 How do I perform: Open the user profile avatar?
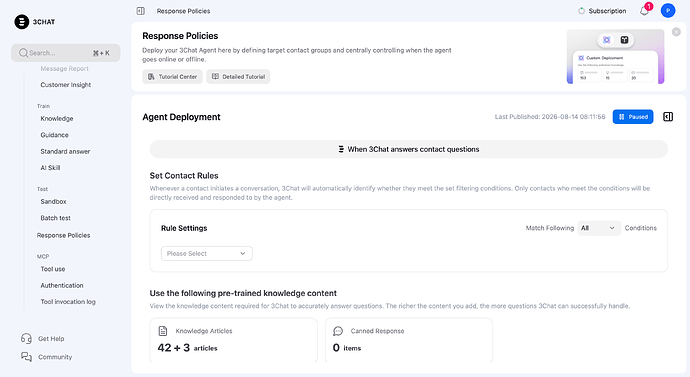[668, 11]
